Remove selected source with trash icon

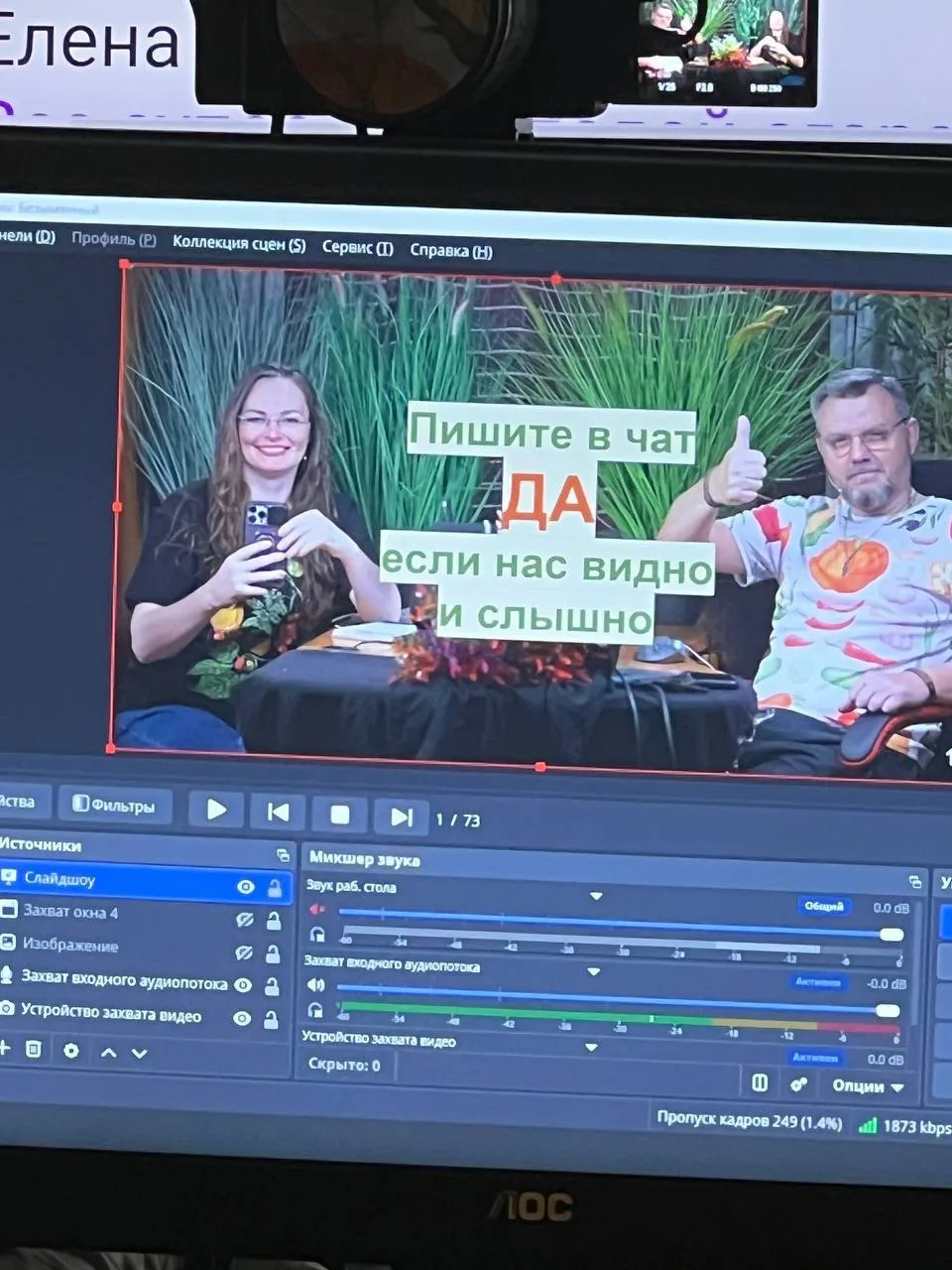click(x=34, y=1049)
